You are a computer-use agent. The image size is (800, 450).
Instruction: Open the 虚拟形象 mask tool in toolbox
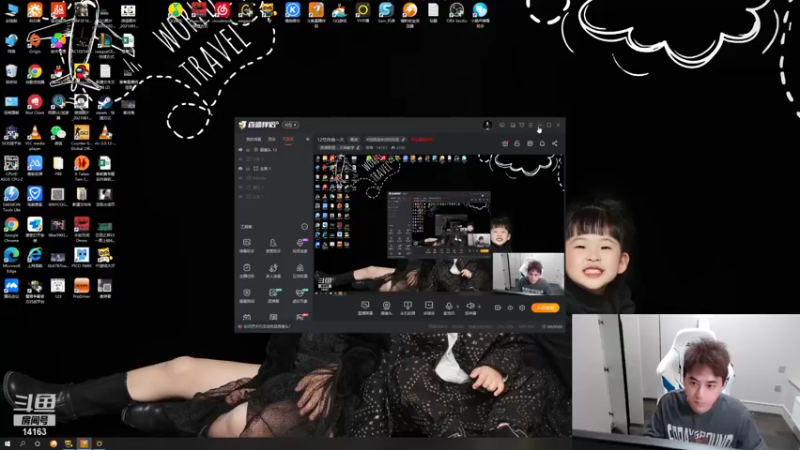click(x=300, y=295)
